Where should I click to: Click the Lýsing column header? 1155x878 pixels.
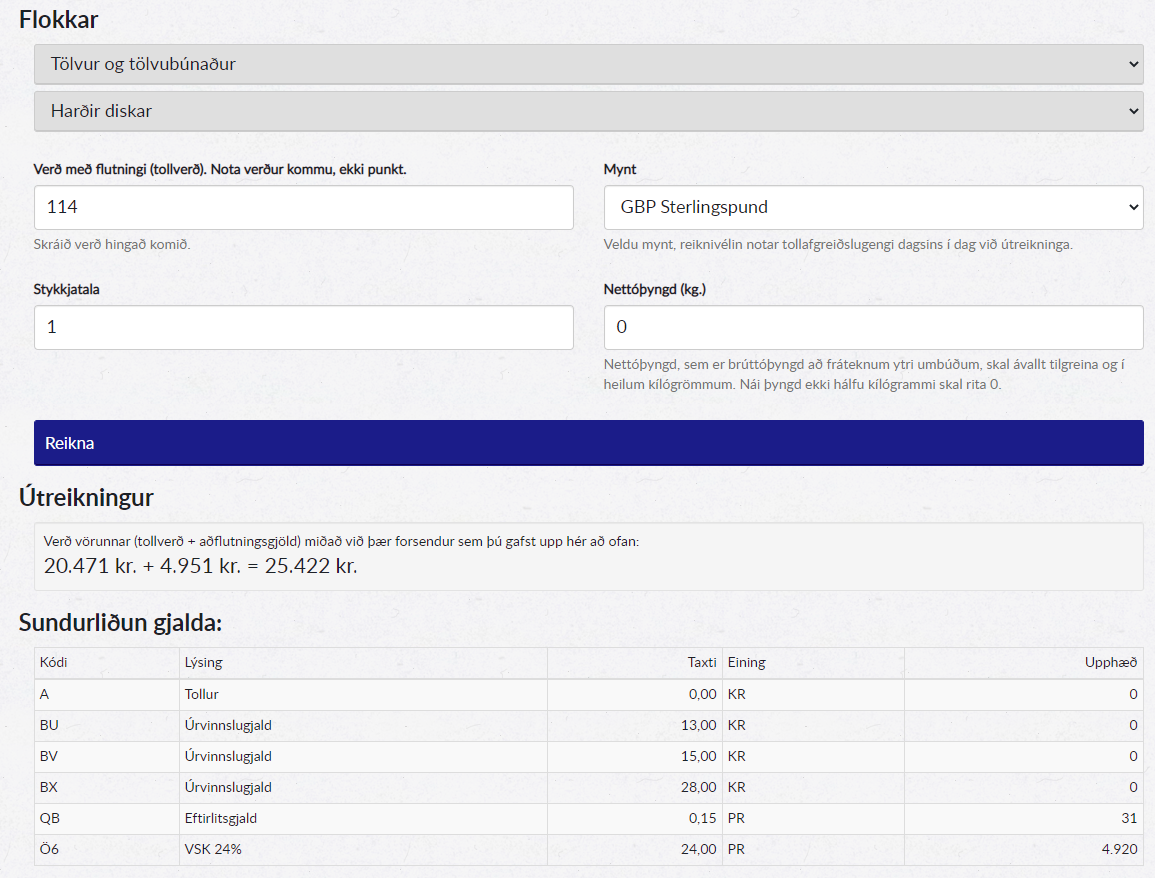(203, 662)
